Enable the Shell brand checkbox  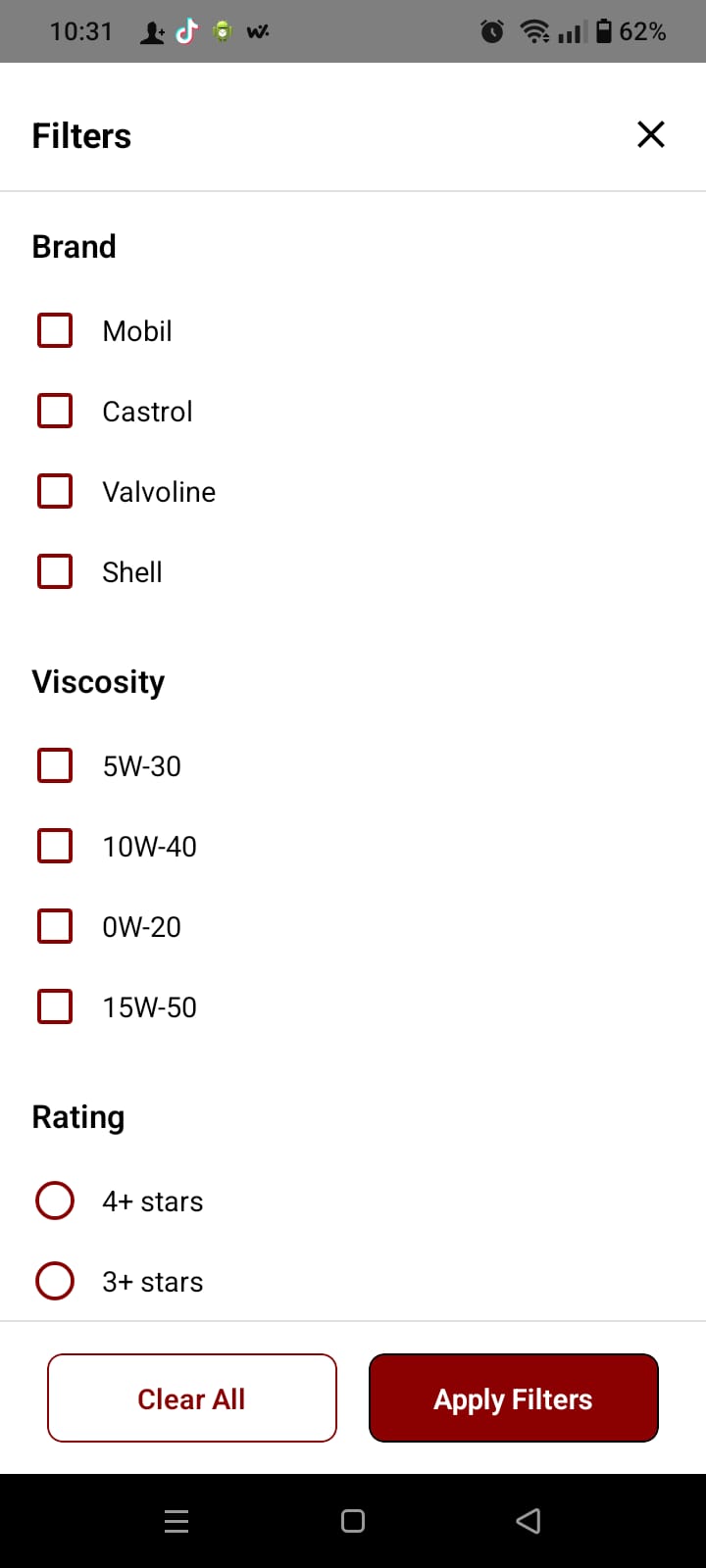coord(55,571)
